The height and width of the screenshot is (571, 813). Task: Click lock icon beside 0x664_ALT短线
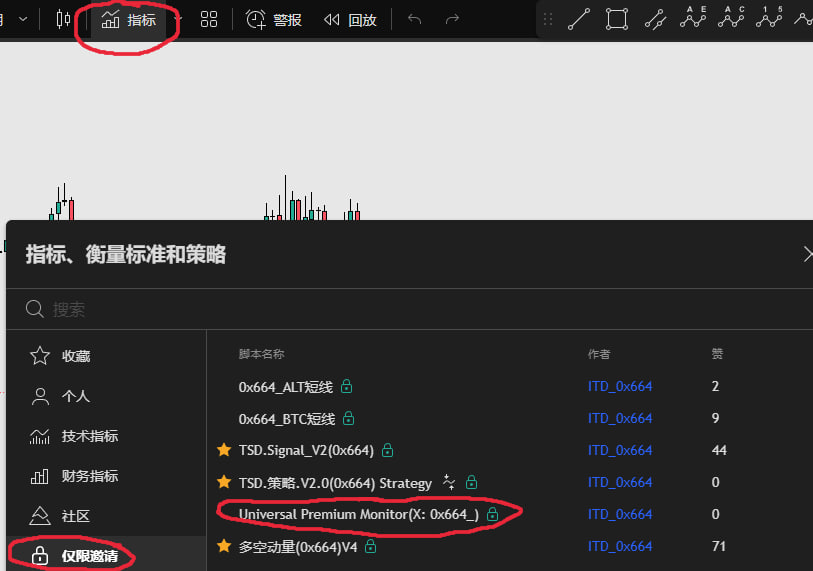coord(346,386)
